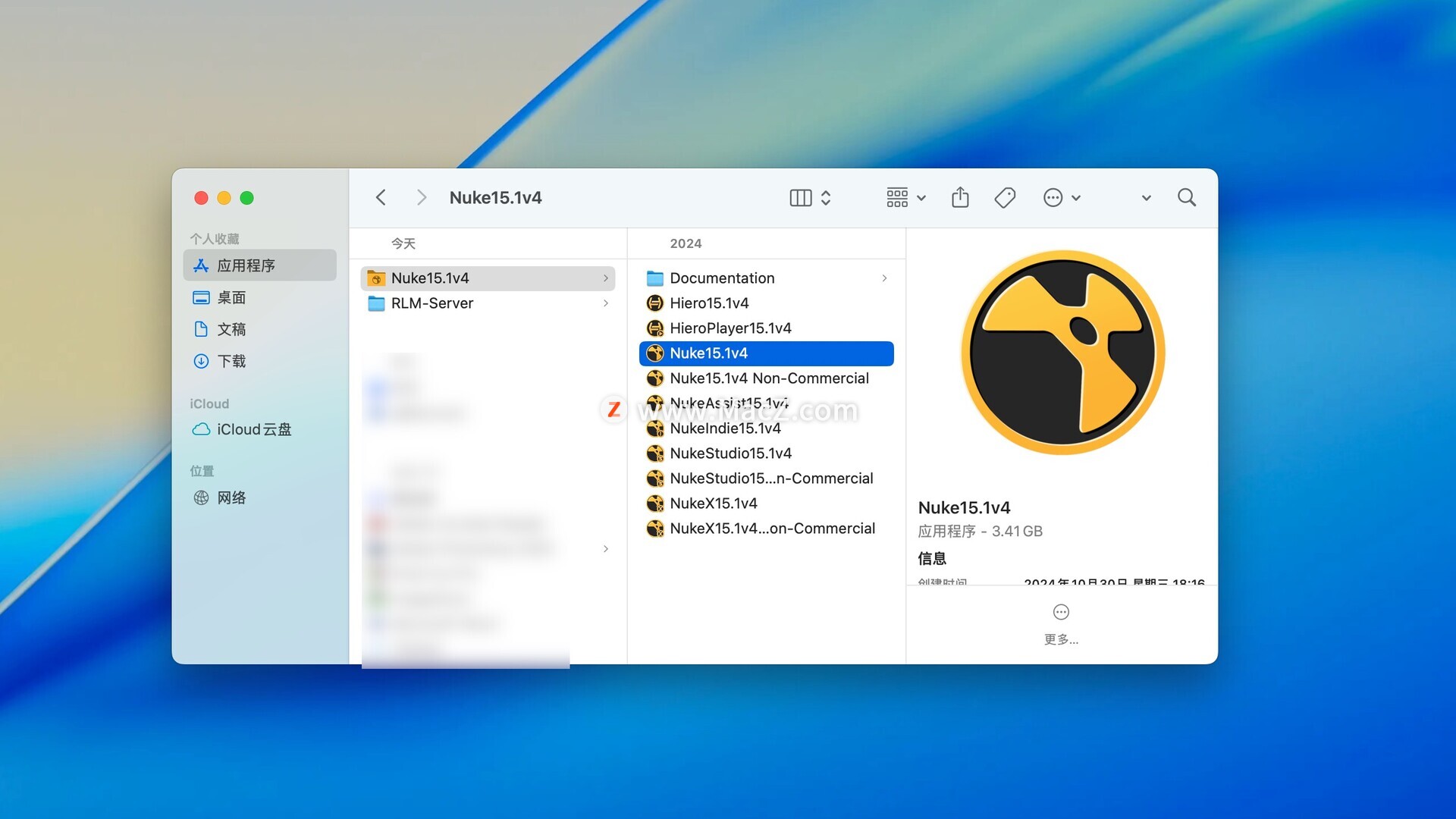
Task: Click the 桌面 sidebar icon
Action: click(201, 297)
